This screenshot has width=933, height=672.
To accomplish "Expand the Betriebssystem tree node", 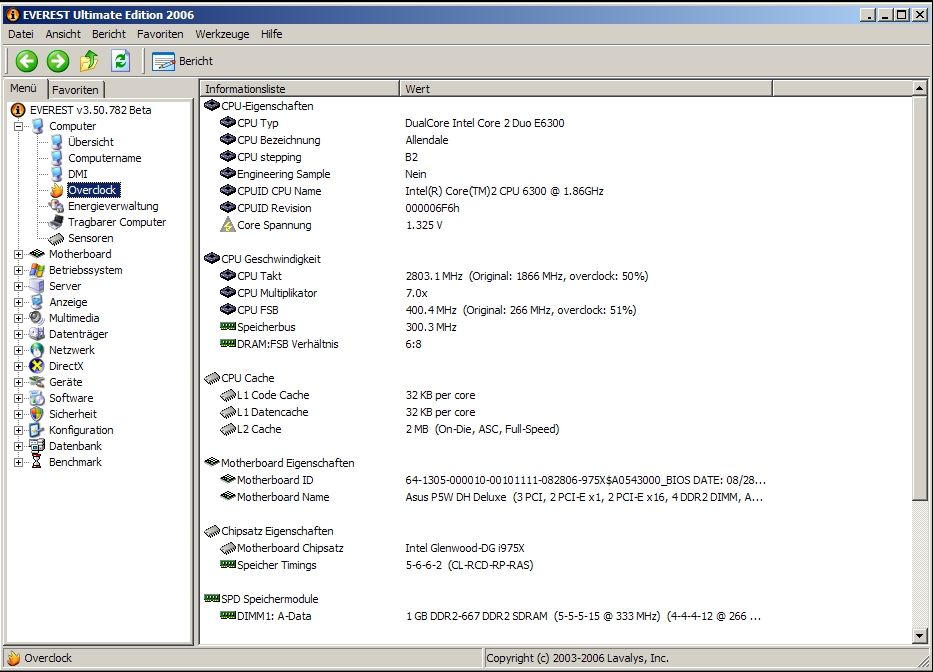I will pyautogui.click(x=18, y=270).
